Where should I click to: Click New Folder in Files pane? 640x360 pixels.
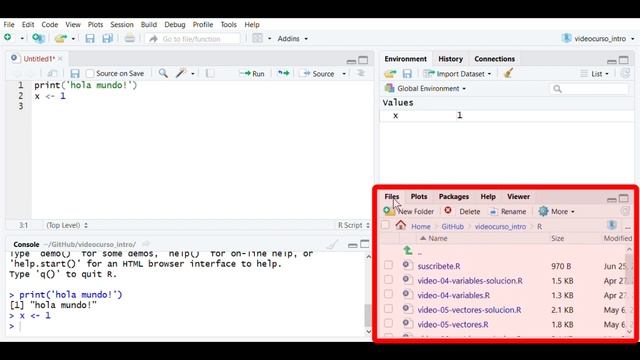point(409,211)
